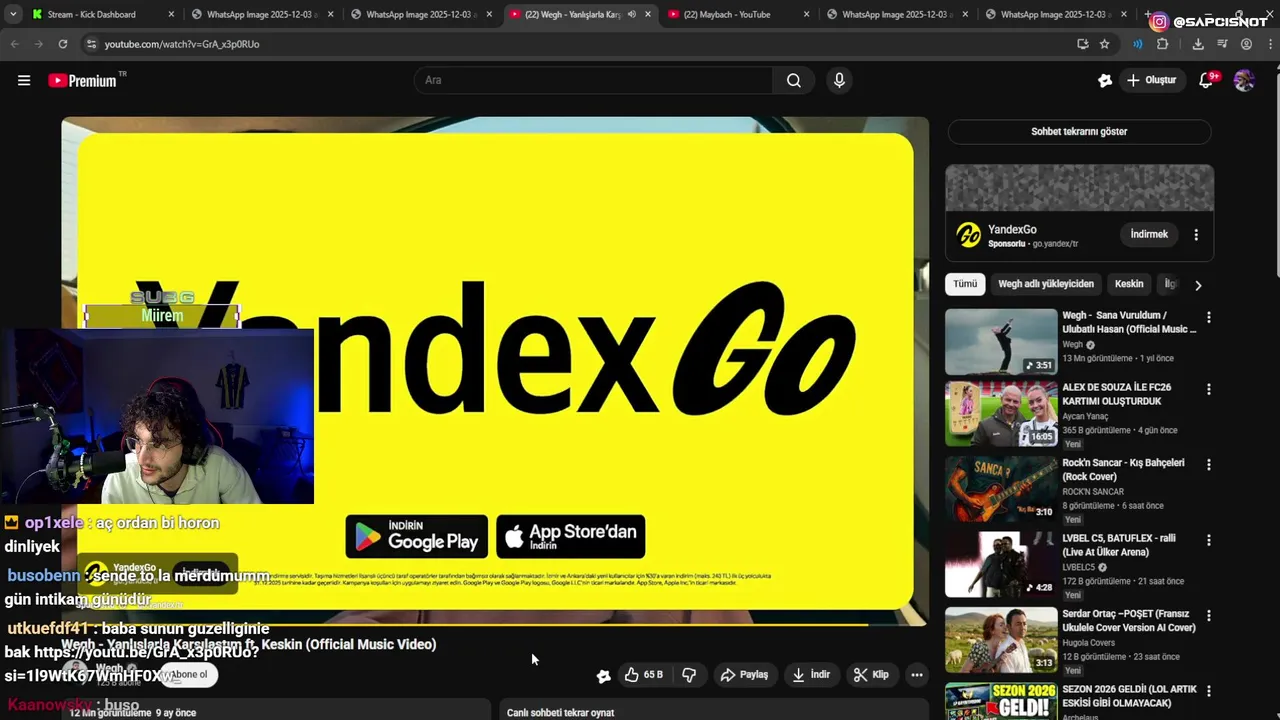
Task: Download the video with İndir button
Action: click(811, 675)
